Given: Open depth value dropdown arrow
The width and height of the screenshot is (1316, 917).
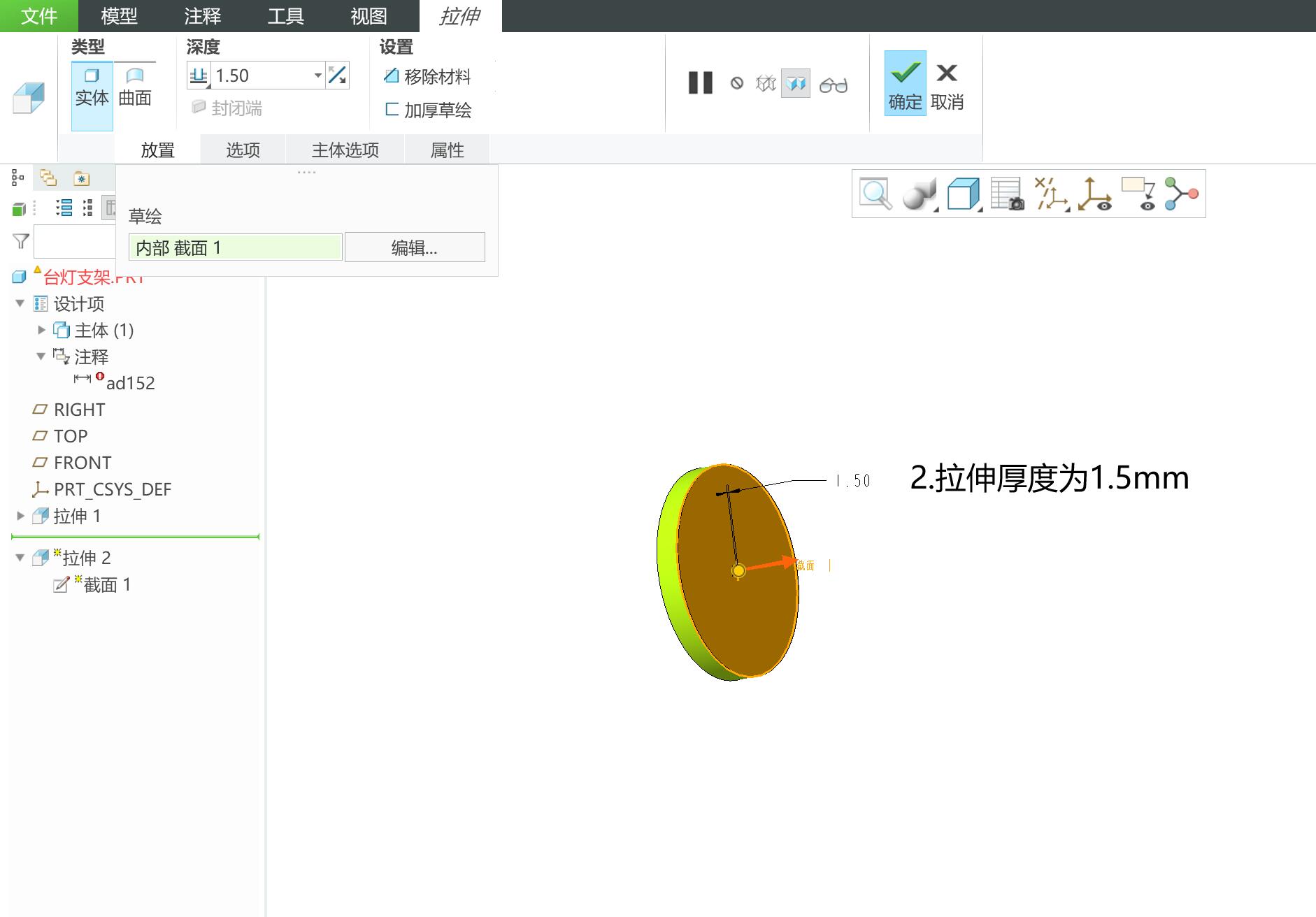Looking at the screenshot, I should point(318,75).
